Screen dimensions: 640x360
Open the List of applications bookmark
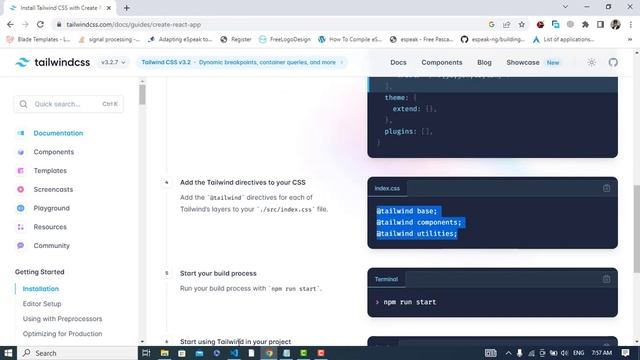click(x=564, y=39)
